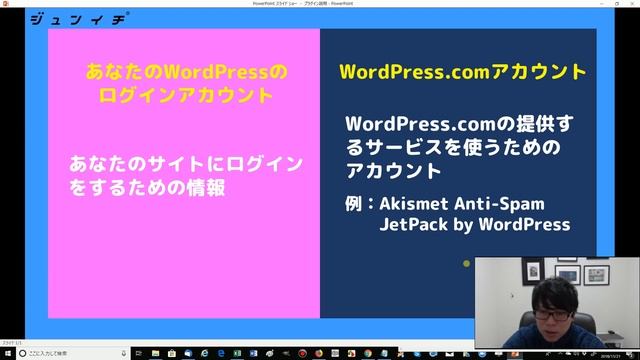Click the text 'あなたのサイトにログインをするための情報'
The image size is (640, 360).
pos(186,176)
